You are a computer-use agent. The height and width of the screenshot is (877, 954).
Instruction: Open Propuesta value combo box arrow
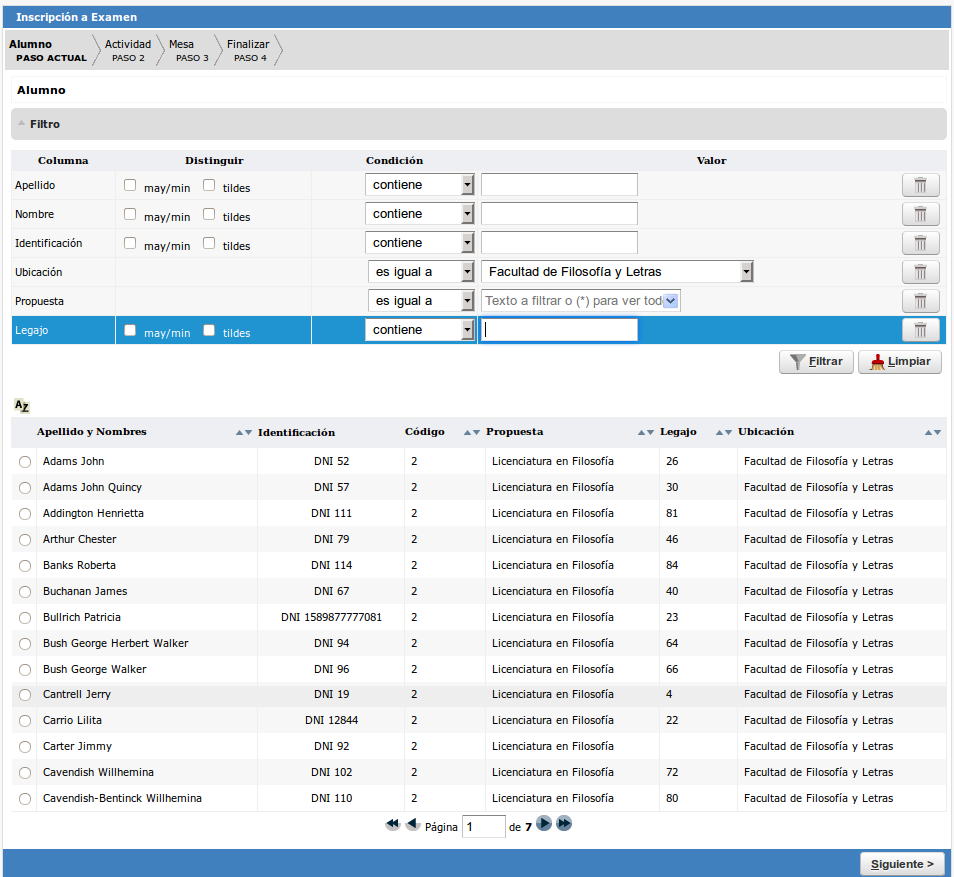[670, 301]
